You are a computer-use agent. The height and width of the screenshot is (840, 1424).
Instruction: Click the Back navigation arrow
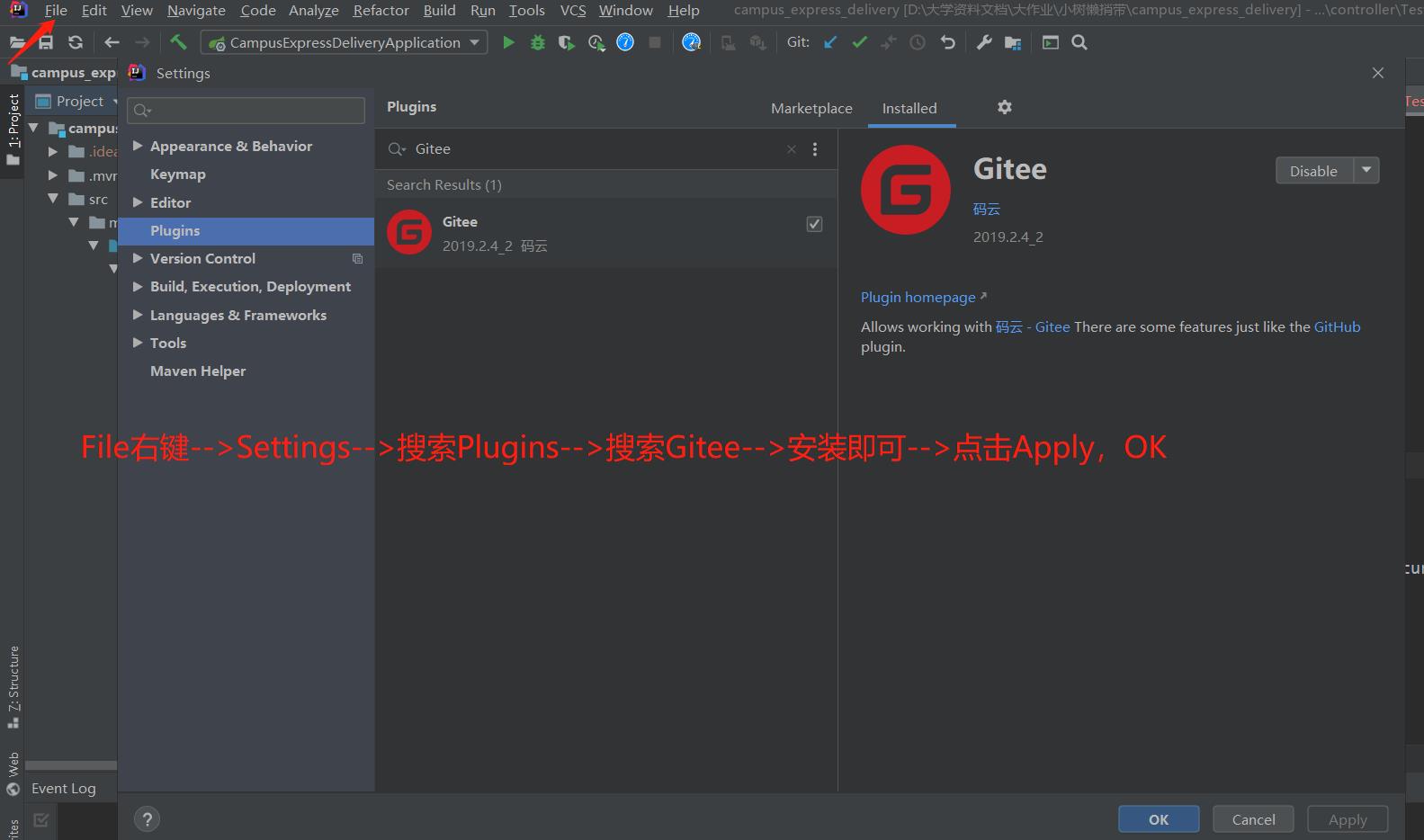(112, 42)
